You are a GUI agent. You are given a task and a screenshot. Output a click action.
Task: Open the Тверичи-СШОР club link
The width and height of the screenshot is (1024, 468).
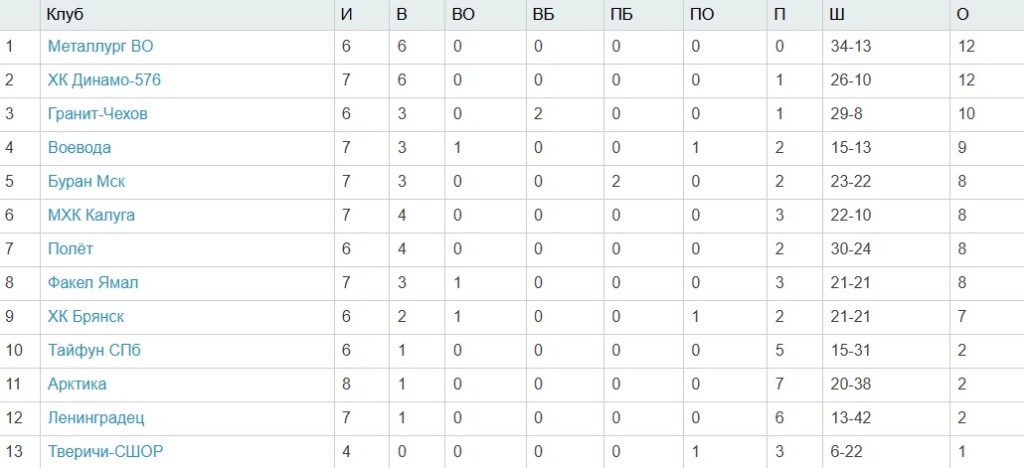pyautogui.click(x=105, y=452)
